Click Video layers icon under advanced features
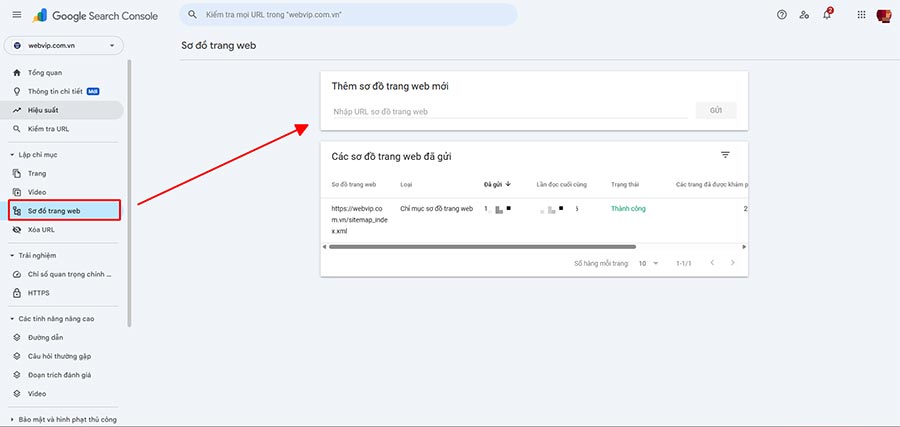 tap(17, 394)
